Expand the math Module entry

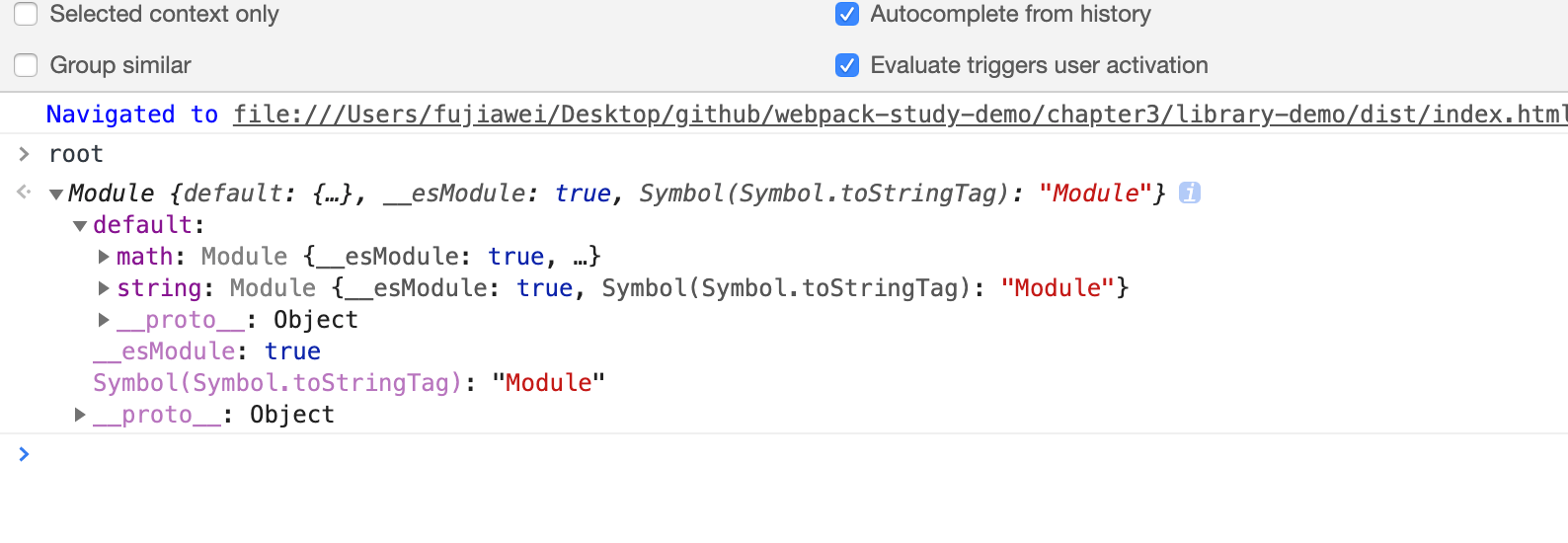[104, 258]
